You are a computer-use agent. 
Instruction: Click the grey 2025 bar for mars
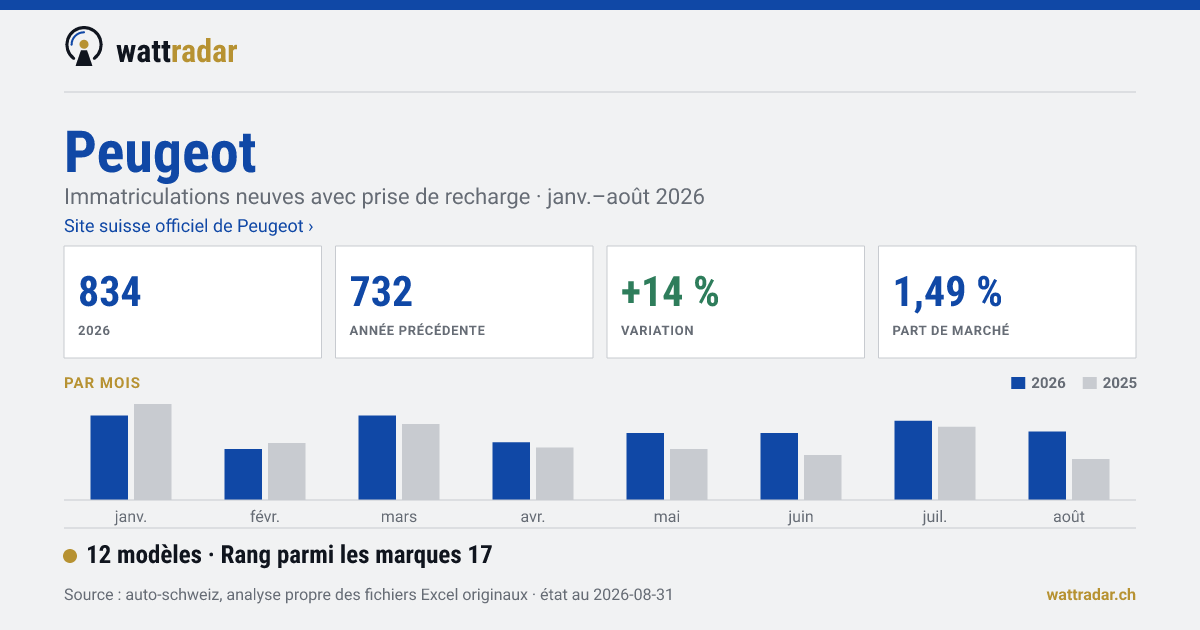point(421,462)
